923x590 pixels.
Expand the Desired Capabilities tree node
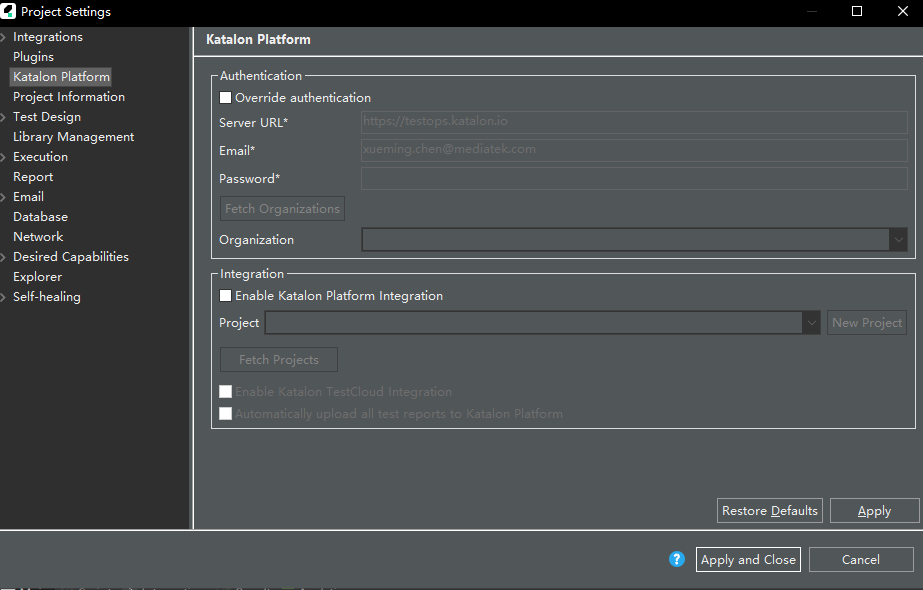point(4,257)
